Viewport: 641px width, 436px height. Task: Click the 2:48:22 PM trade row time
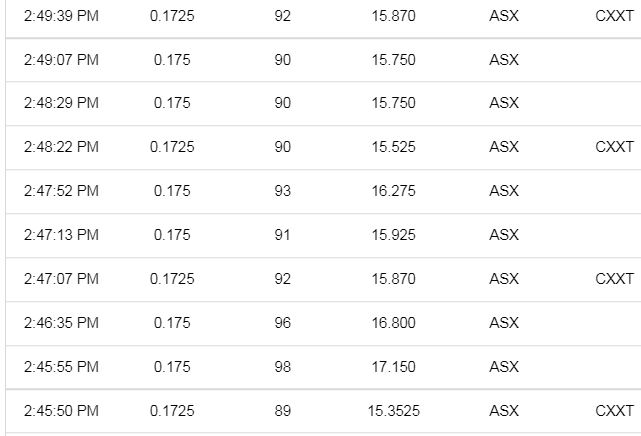(x=61, y=147)
